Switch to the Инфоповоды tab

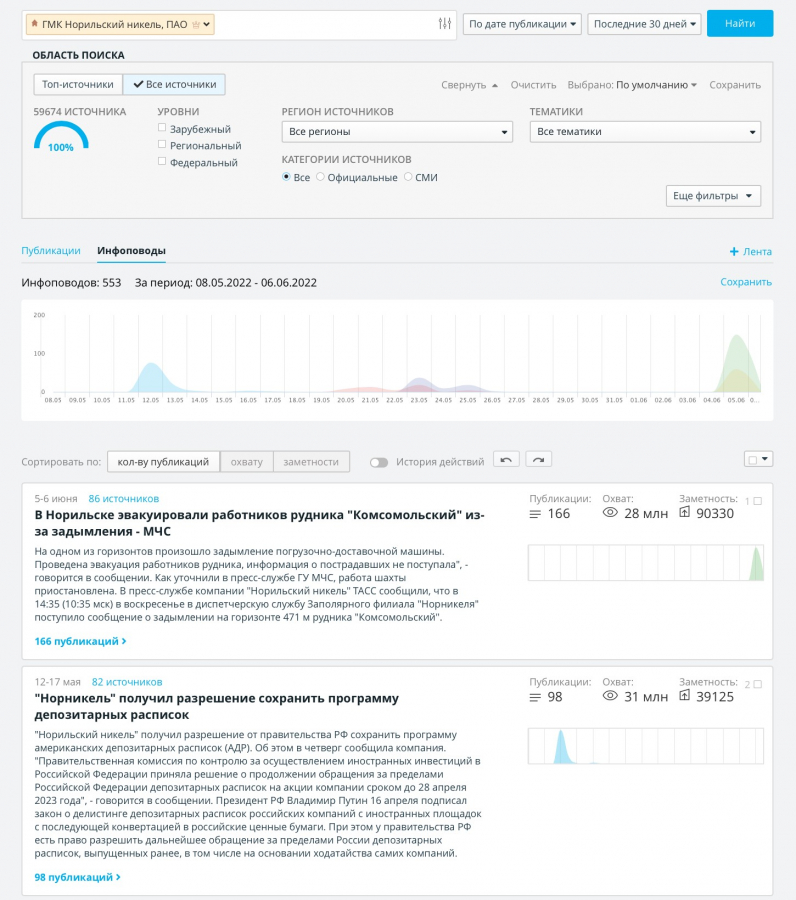(131, 251)
